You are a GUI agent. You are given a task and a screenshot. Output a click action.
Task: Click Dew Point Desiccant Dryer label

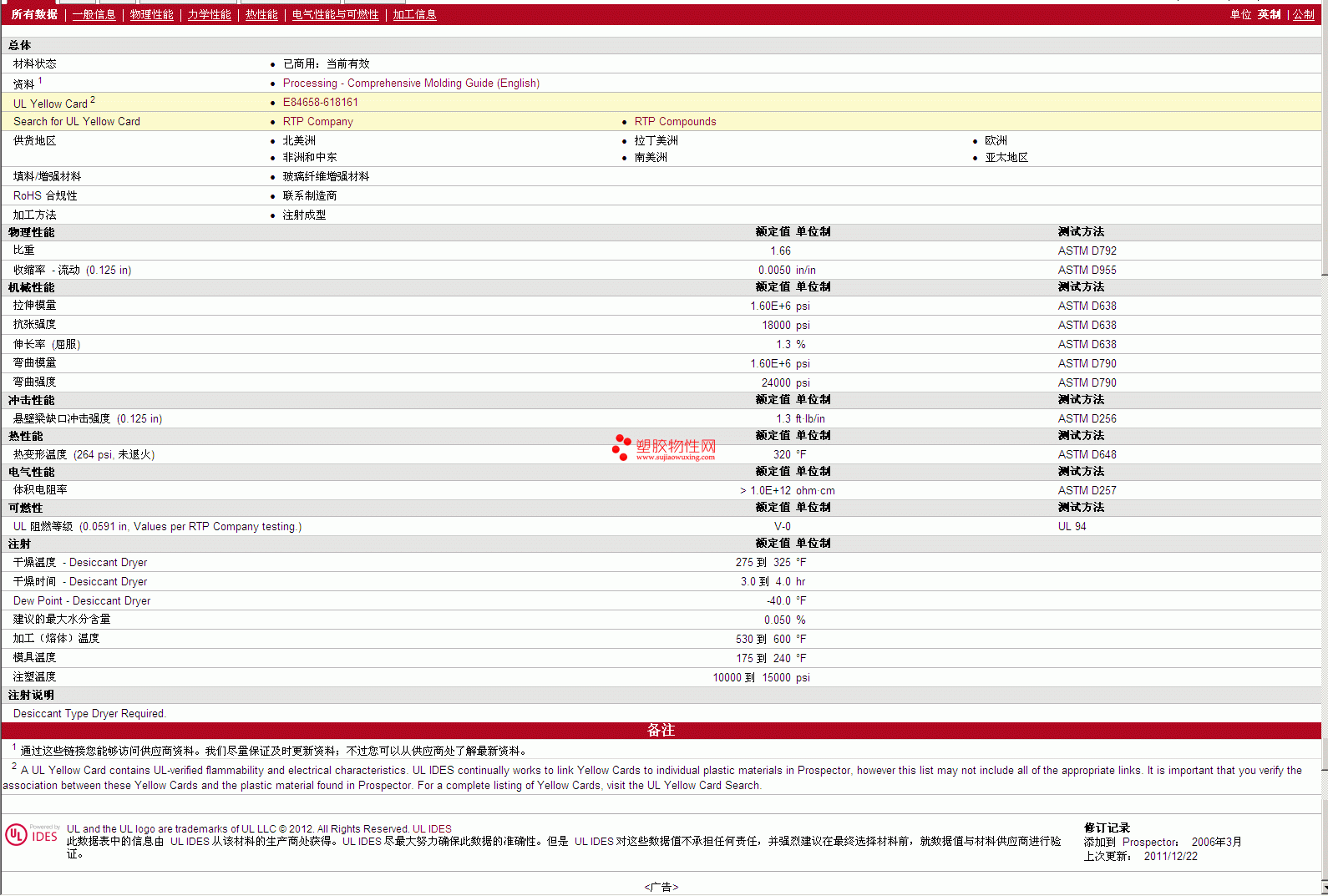[x=82, y=600]
